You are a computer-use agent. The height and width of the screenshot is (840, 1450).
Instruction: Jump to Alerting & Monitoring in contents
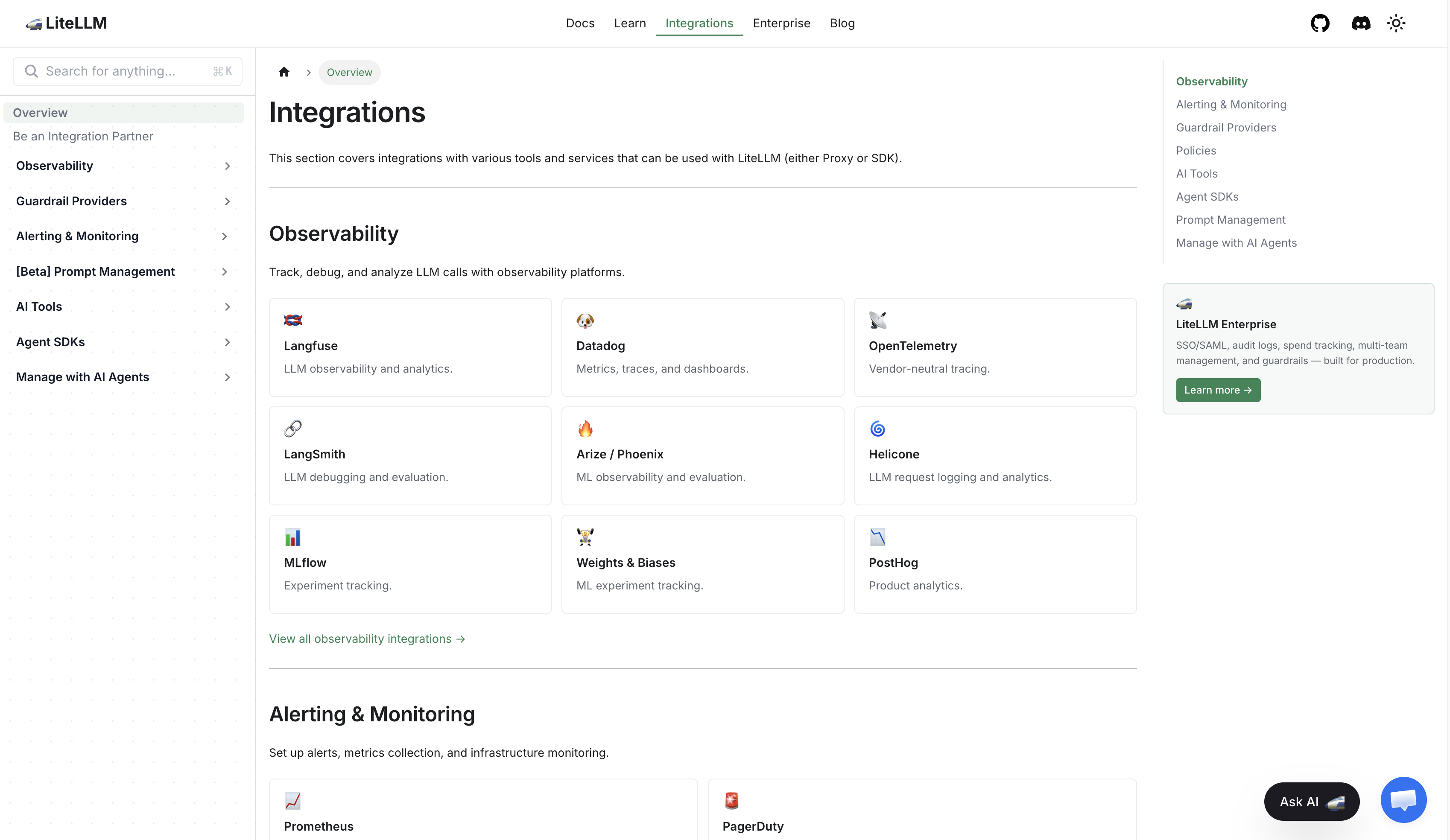click(1231, 105)
